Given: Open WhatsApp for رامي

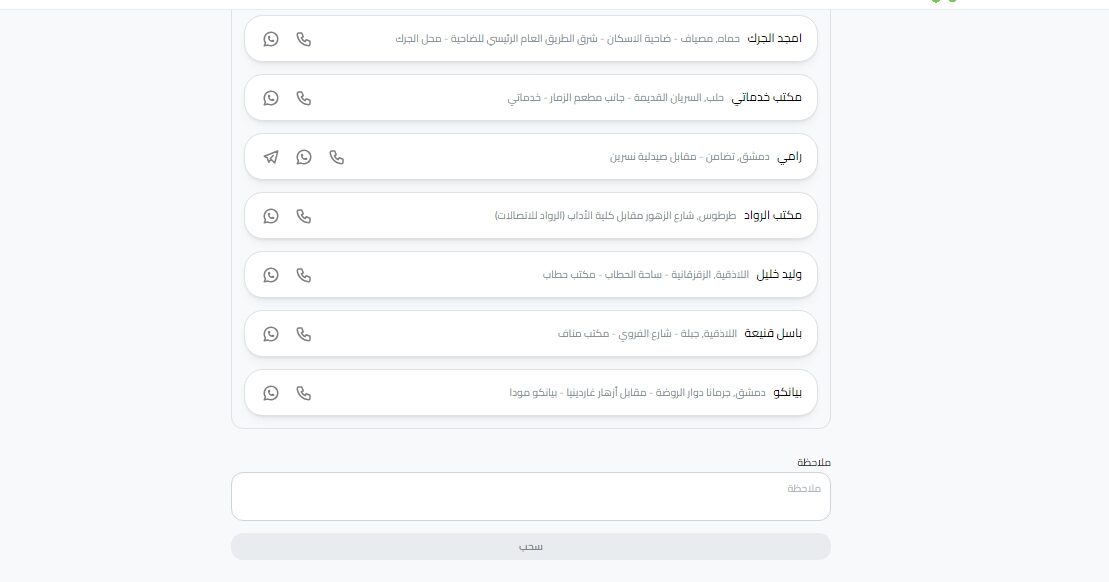Looking at the screenshot, I should [x=304, y=157].
